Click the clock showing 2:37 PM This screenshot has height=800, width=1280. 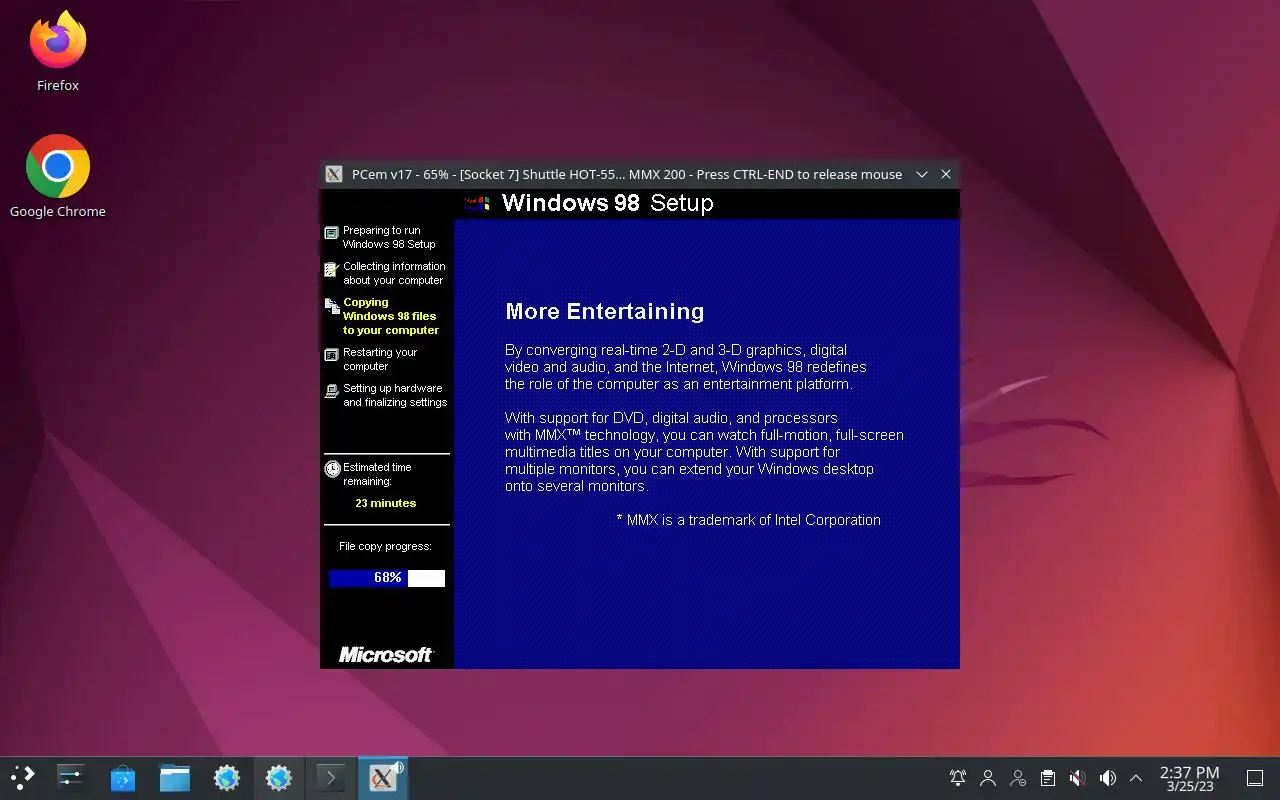1189,778
